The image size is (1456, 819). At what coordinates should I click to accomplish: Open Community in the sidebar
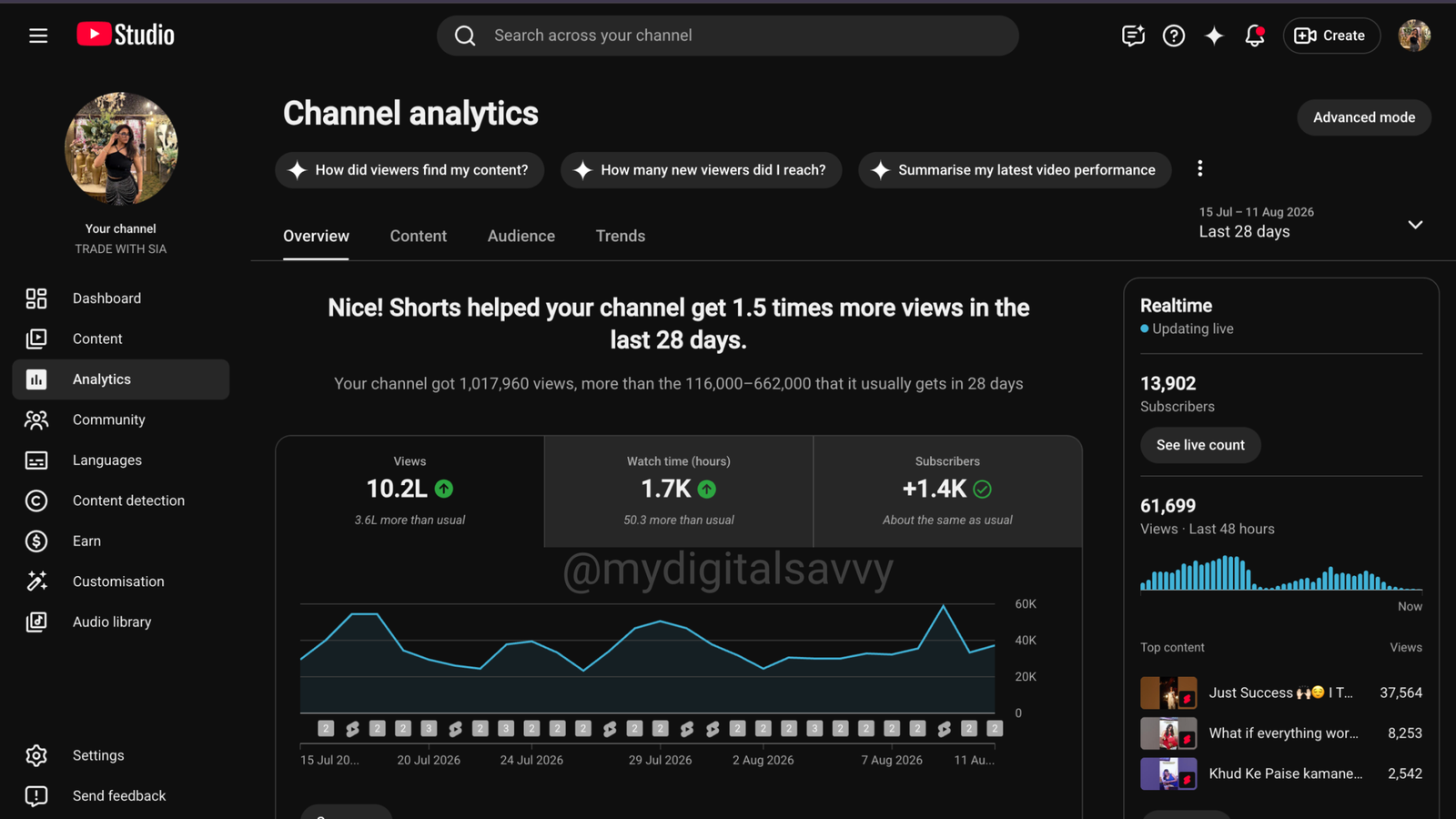121,420
